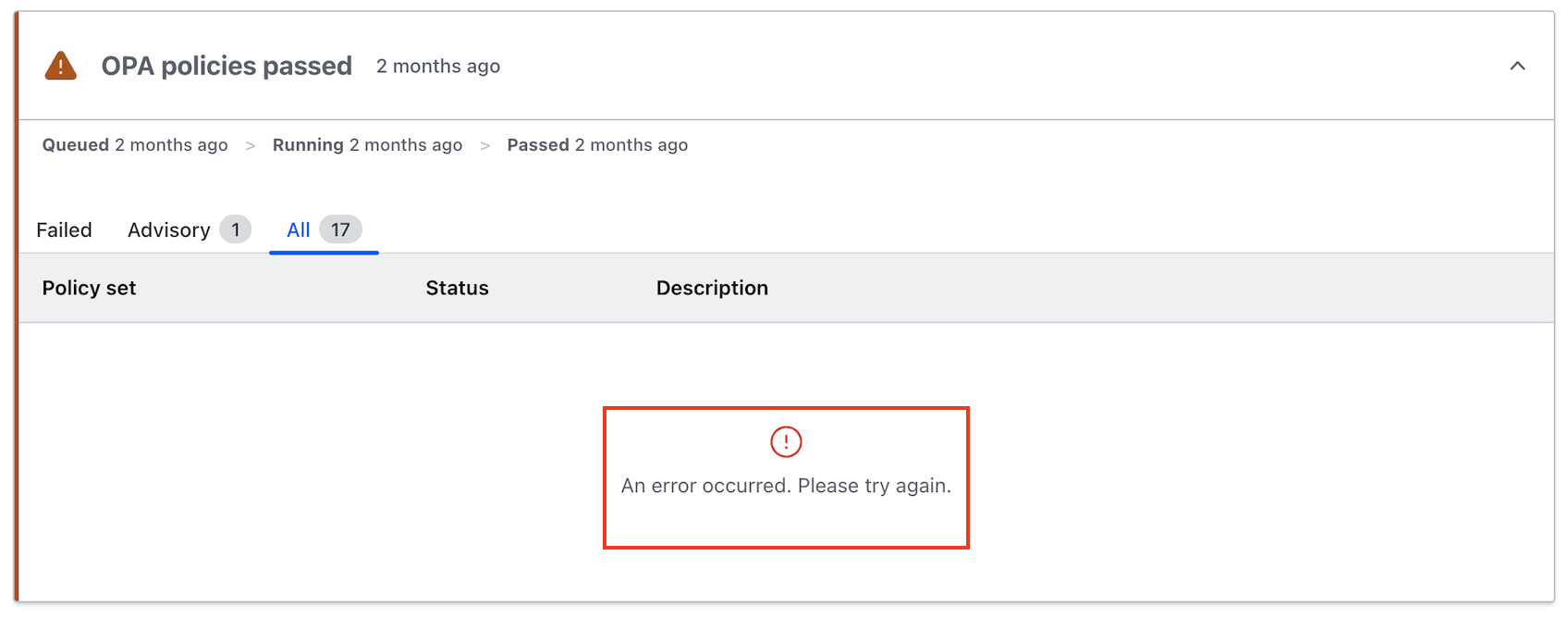Click the Running stage label
The width and height of the screenshot is (1568, 618).
308,145
